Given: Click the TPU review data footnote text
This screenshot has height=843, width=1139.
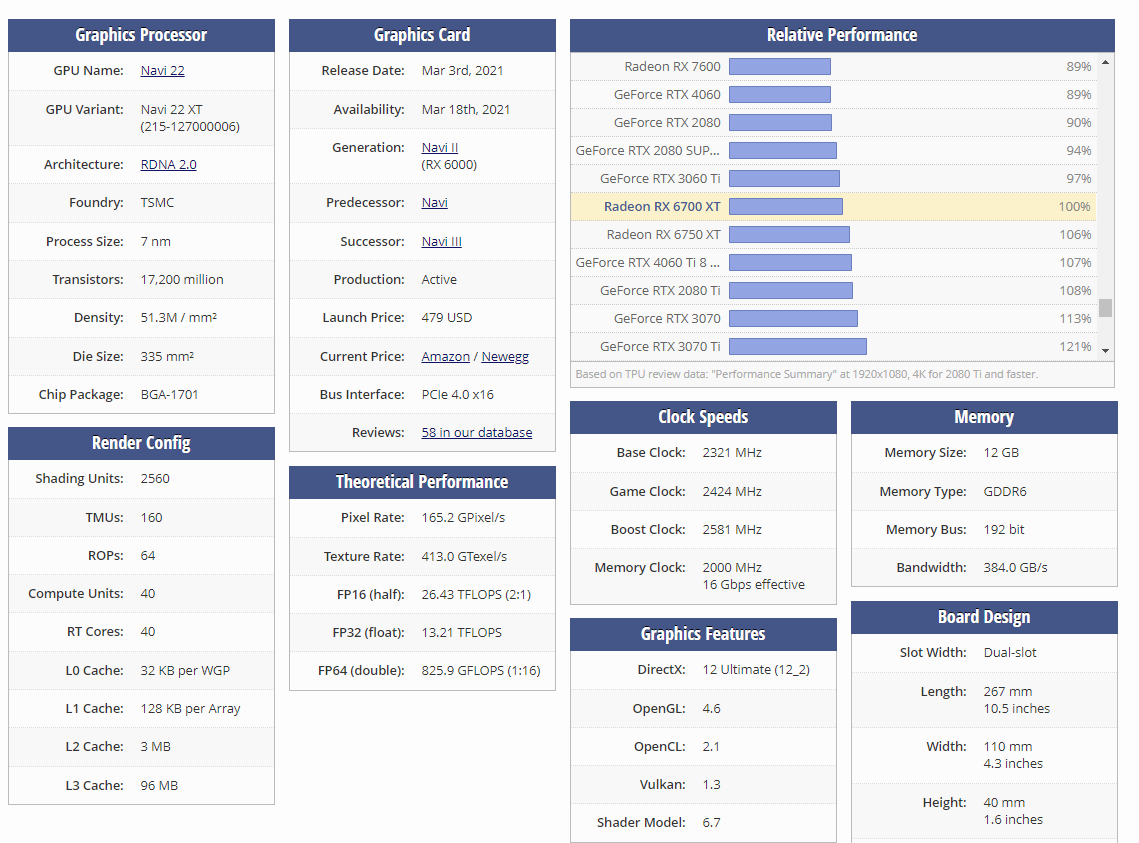Looking at the screenshot, I should 807,375.
